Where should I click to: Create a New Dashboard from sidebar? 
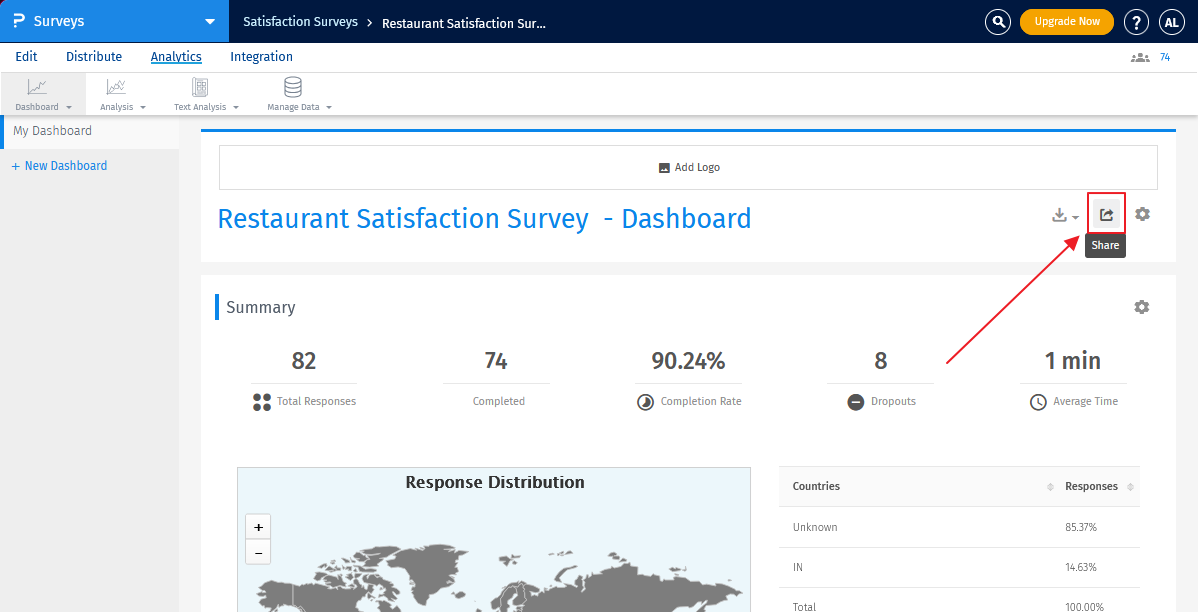(59, 166)
